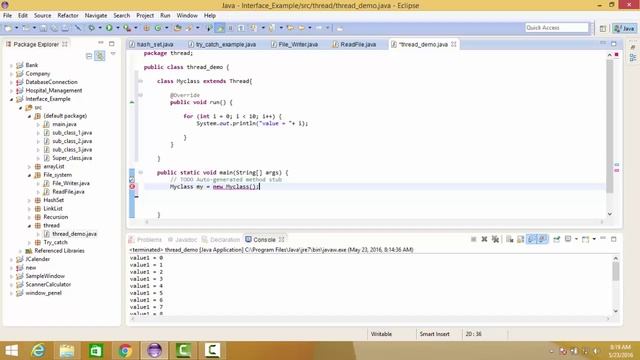Open the Source menu
The image size is (640, 360).
coord(42,16)
